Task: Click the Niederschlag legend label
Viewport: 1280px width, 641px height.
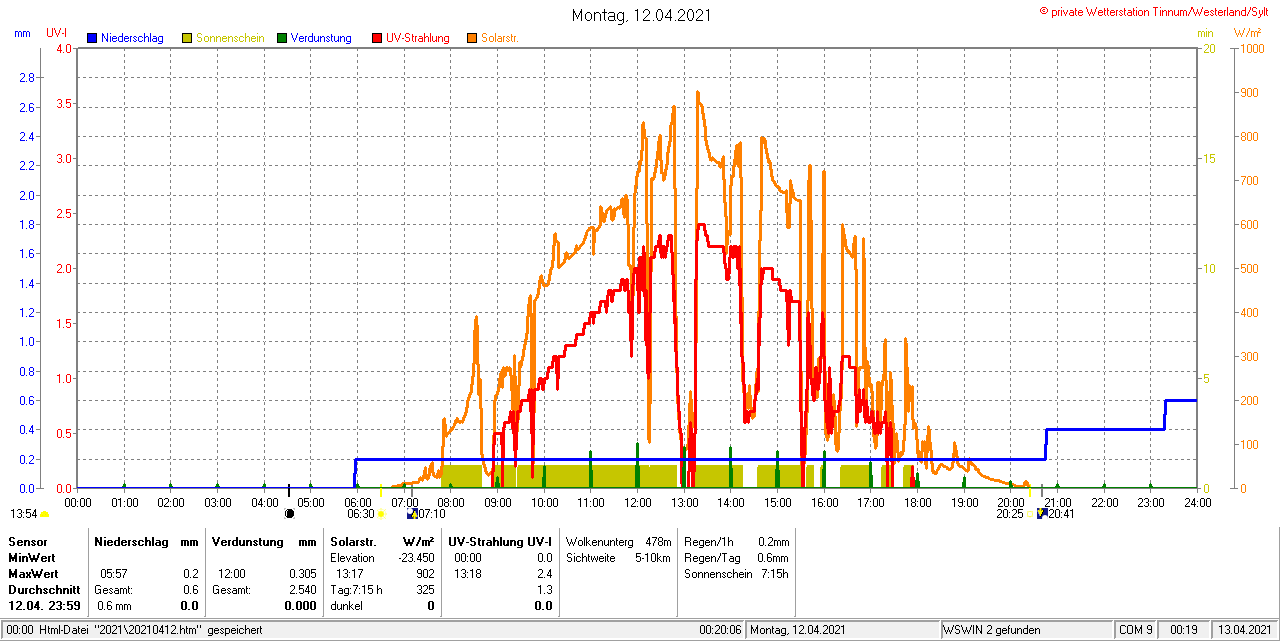Action: (x=132, y=38)
